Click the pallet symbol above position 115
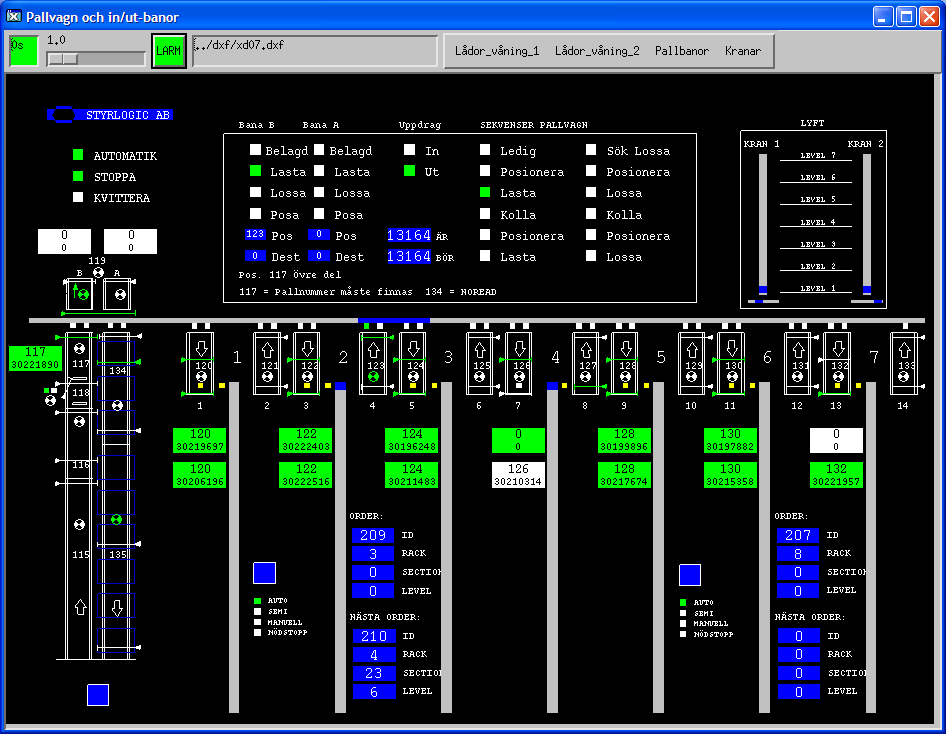Image resolution: width=946 pixels, height=734 pixels. (x=79, y=524)
